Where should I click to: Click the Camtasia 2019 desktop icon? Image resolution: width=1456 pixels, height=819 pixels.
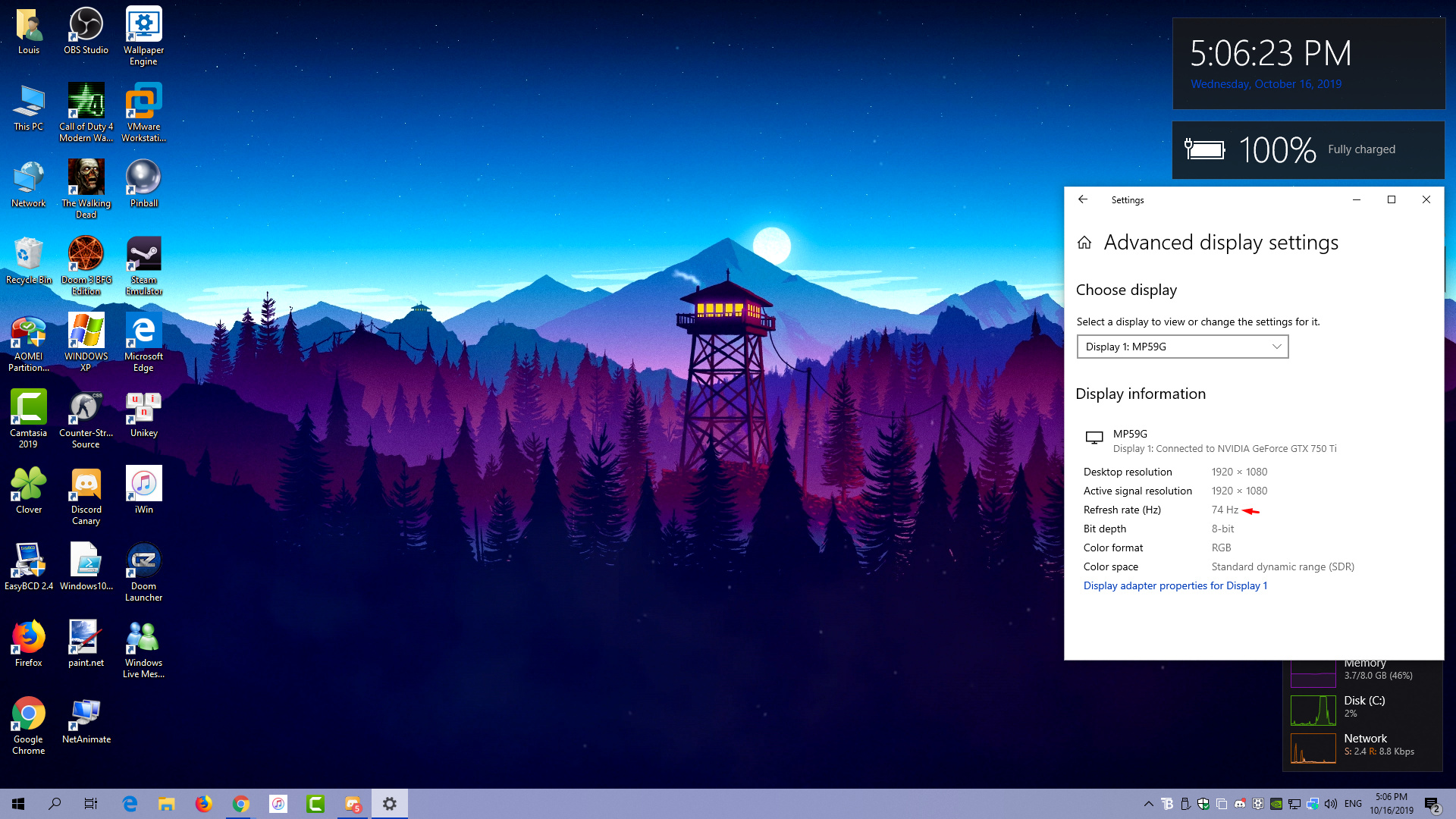point(29,419)
